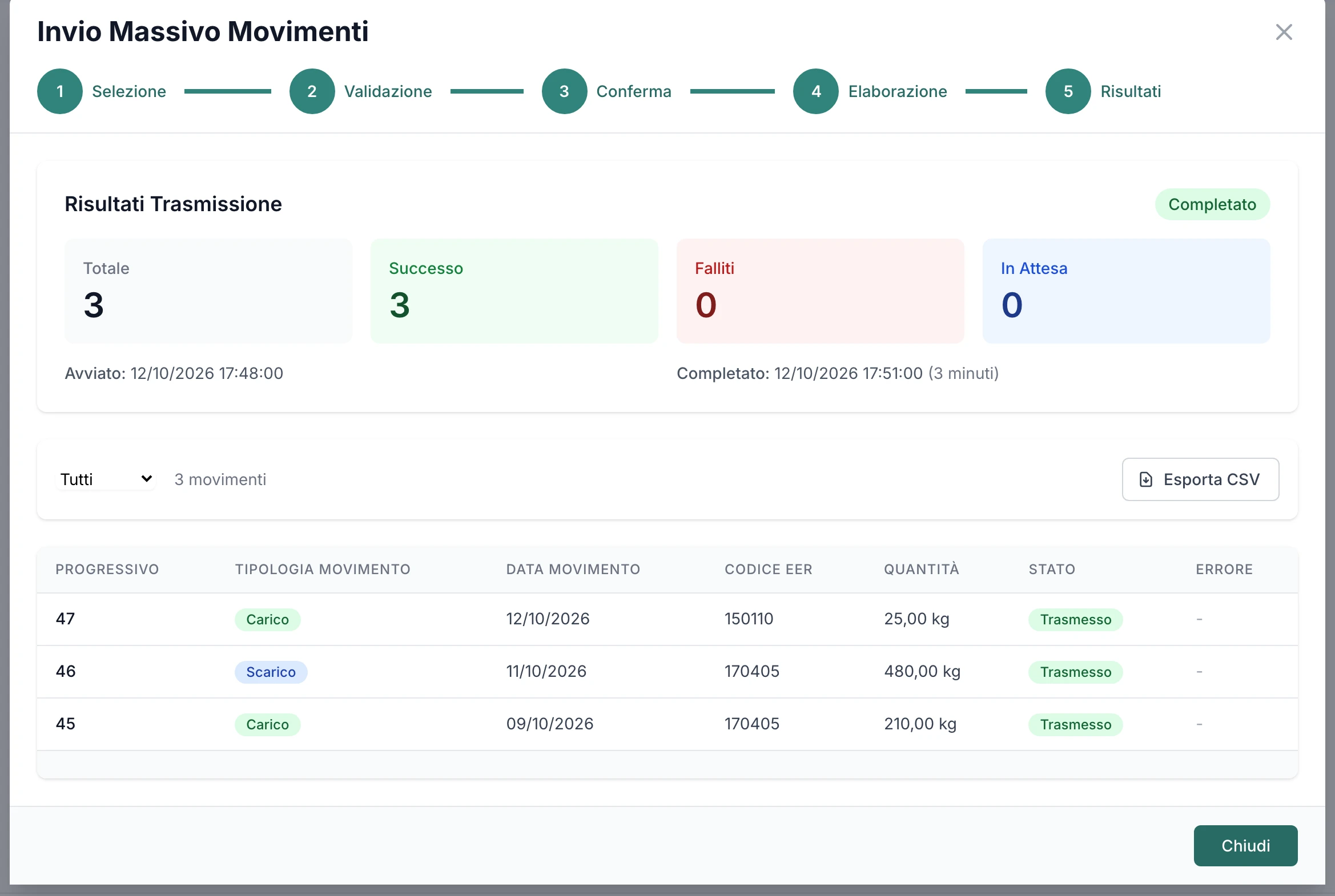Click step 1 circle Selezione
Image resolution: width=1335 pixels, height=896 pixels.
(60, 91)
